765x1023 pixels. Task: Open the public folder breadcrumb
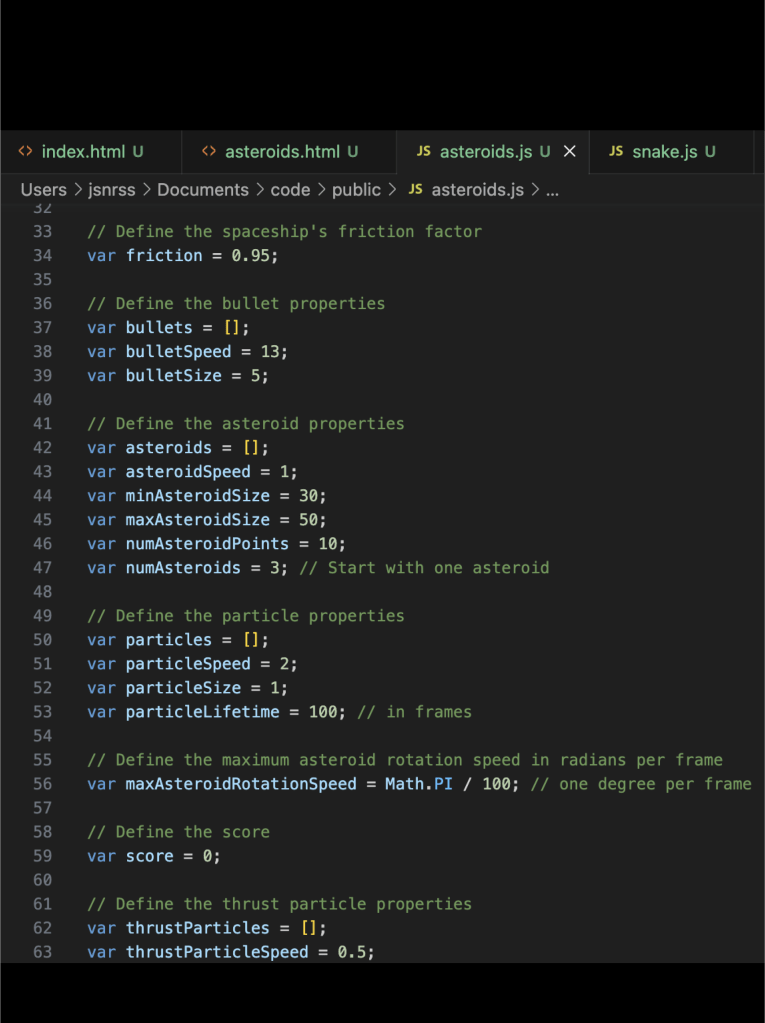356,190
